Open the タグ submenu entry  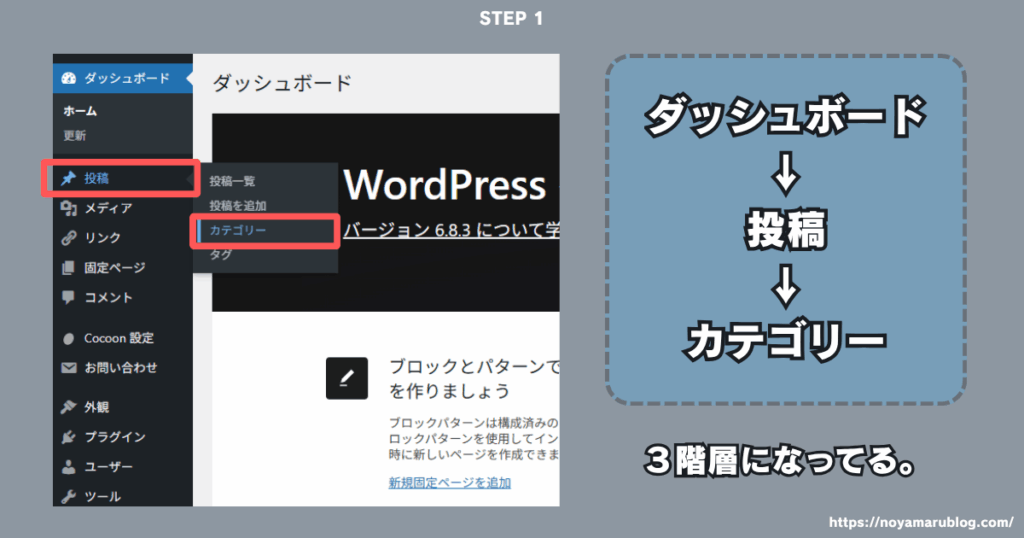[220, 255]
